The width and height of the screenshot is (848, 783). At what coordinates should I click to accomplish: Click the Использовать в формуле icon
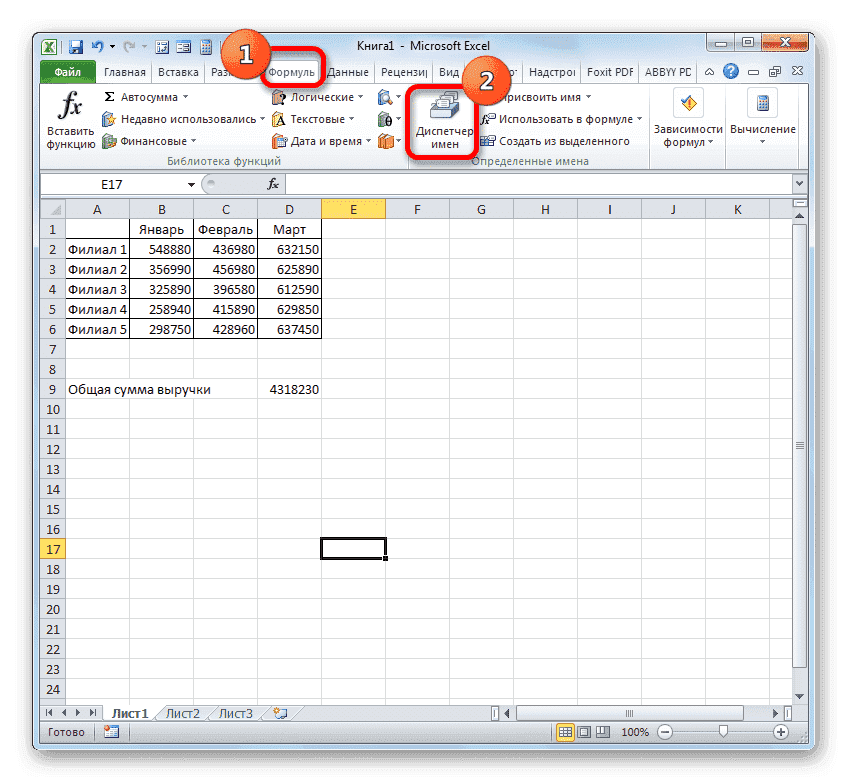pyautogui.click(x=553, y=119)
